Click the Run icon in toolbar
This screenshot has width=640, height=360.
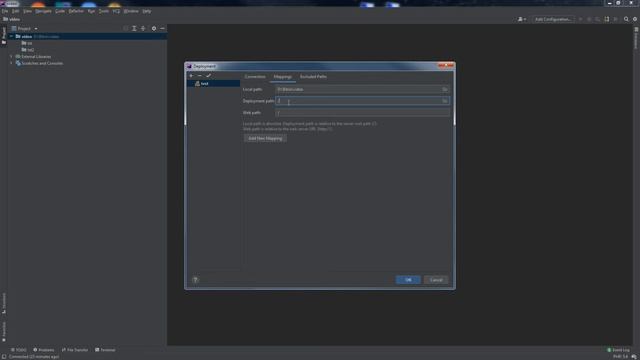pos(580,19)
